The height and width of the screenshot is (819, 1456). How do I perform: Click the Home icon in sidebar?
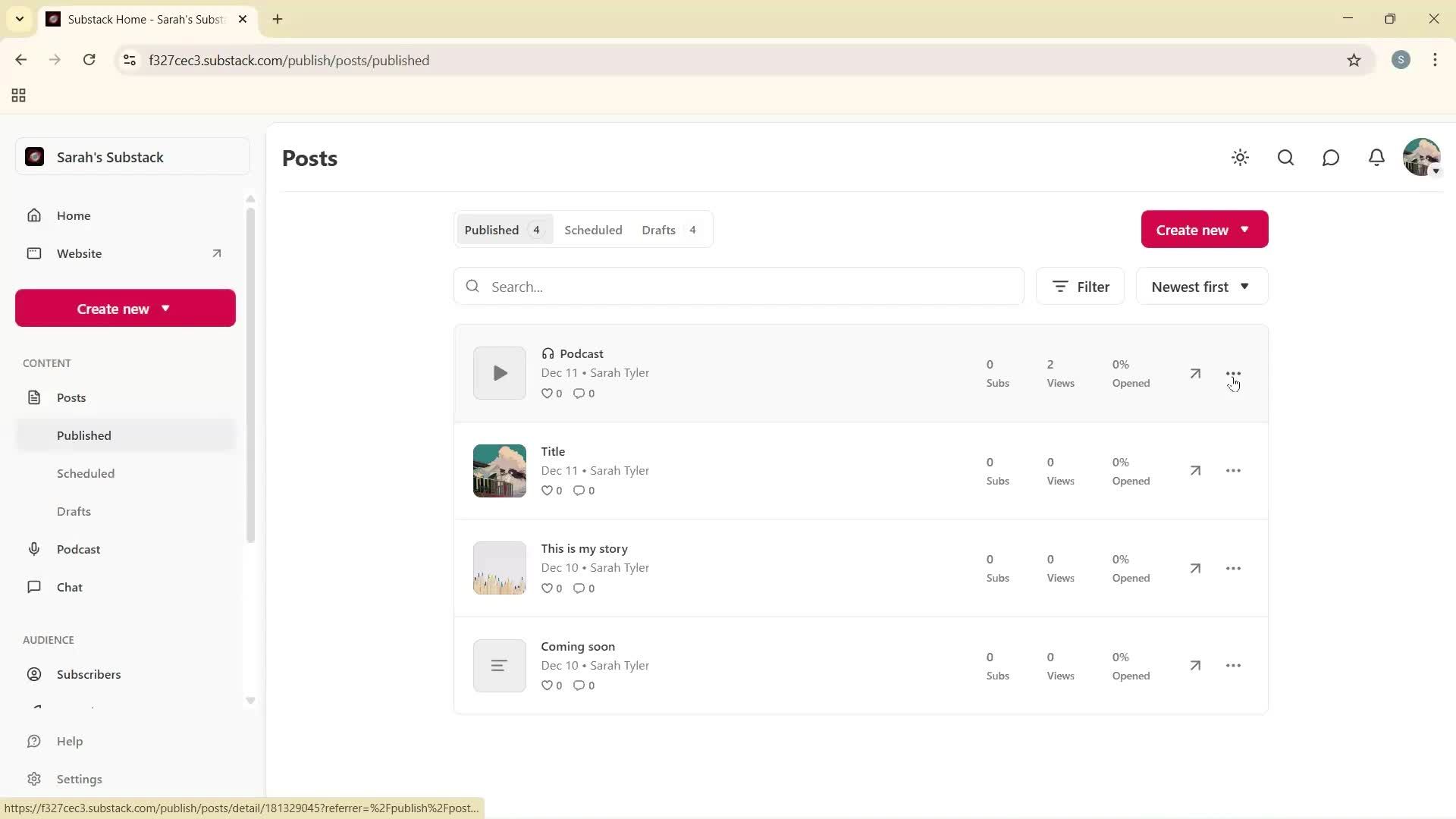pyautogui.click(x=35, y=215)
